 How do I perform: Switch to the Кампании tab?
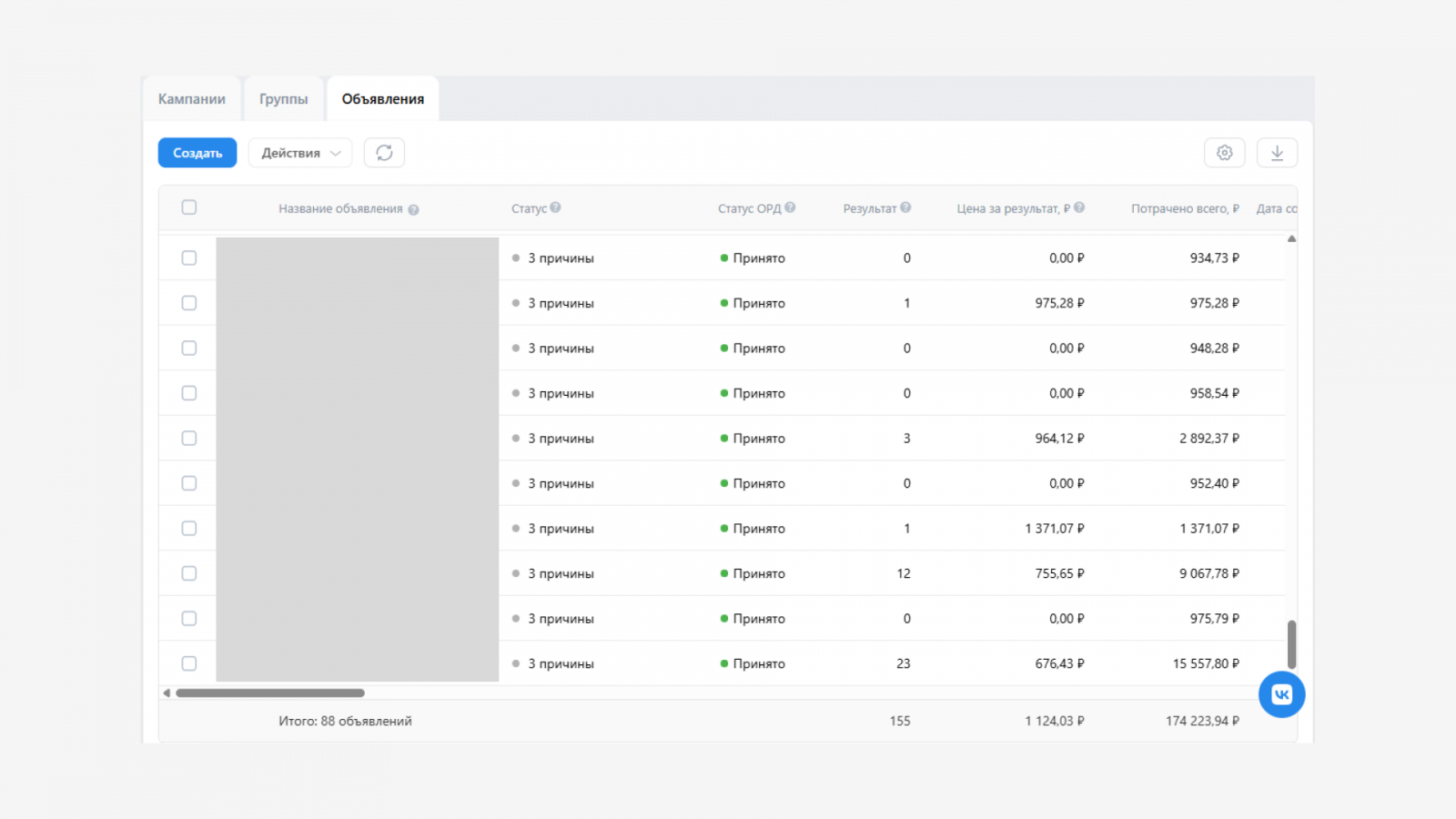(x=192, y=99)
